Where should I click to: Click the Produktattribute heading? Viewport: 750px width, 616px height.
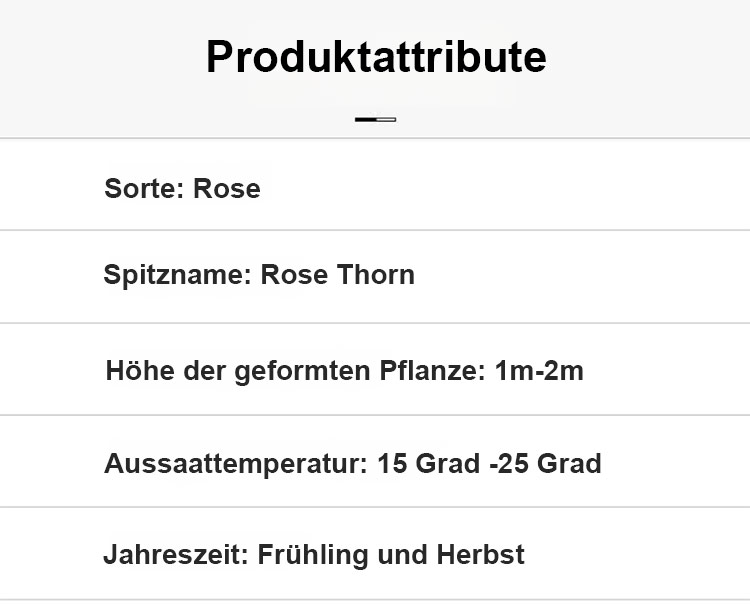pos(376,57)
